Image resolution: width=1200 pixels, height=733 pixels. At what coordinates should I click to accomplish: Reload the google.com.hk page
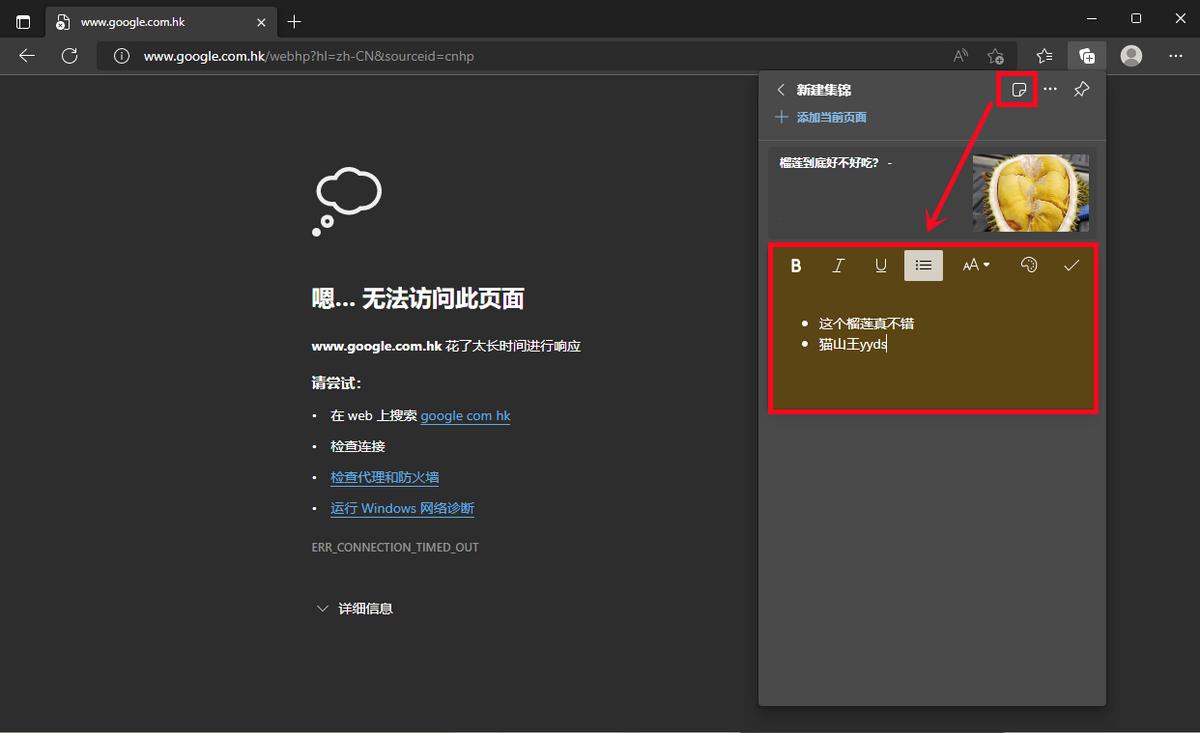point(69,56)
